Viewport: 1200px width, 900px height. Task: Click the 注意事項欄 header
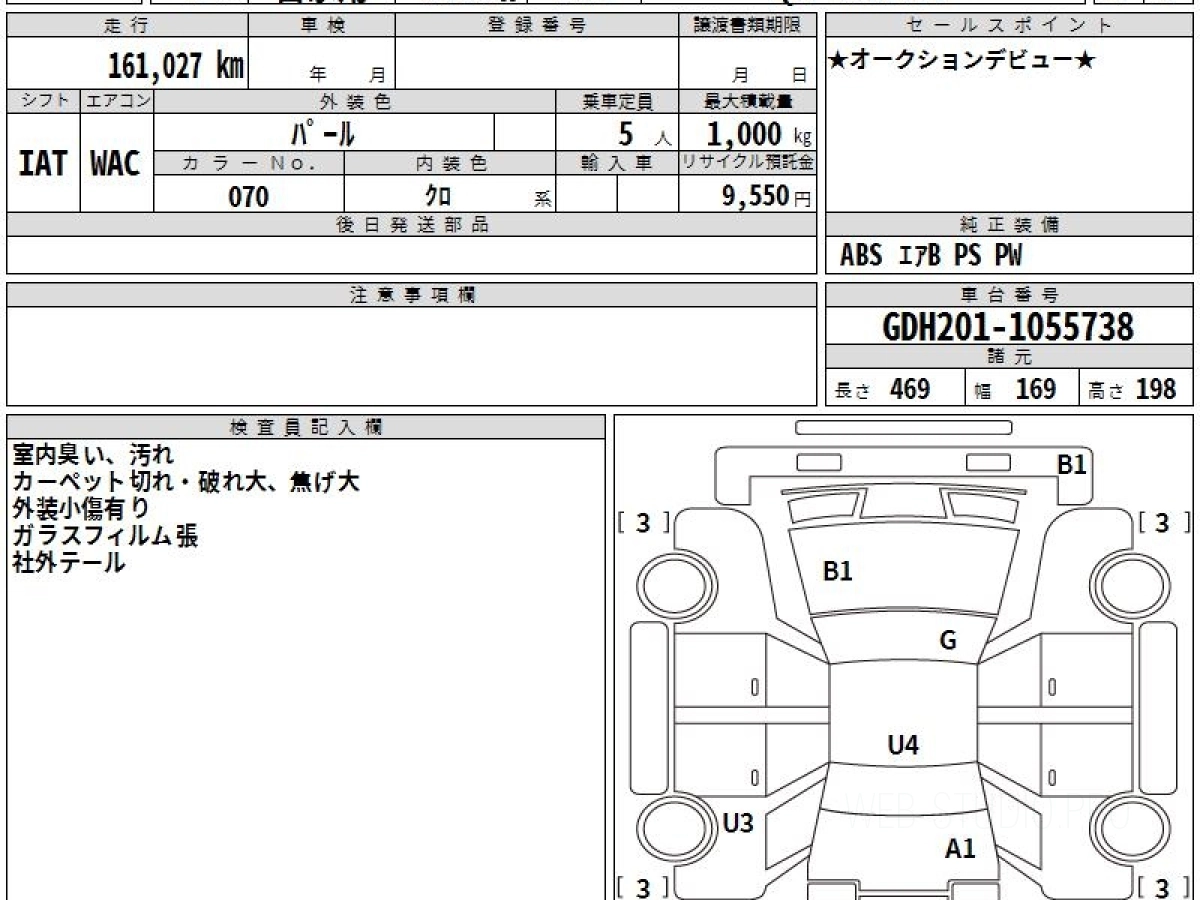pos(412,295)
